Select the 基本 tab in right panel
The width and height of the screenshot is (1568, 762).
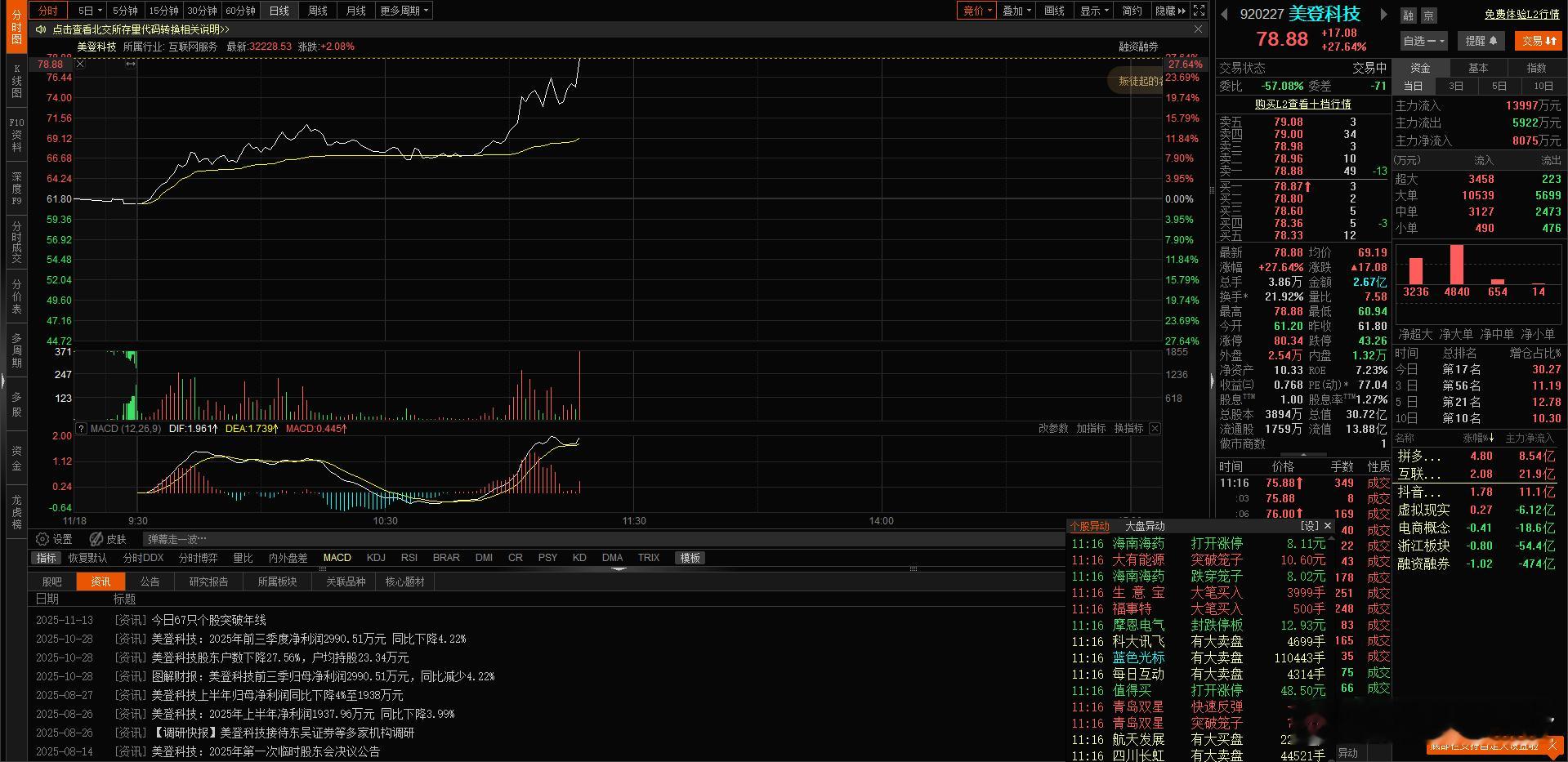coord(1478,68)
